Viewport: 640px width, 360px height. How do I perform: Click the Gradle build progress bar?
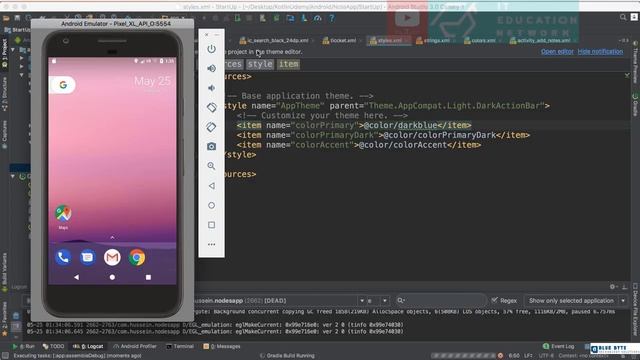[x=463, y=356]
